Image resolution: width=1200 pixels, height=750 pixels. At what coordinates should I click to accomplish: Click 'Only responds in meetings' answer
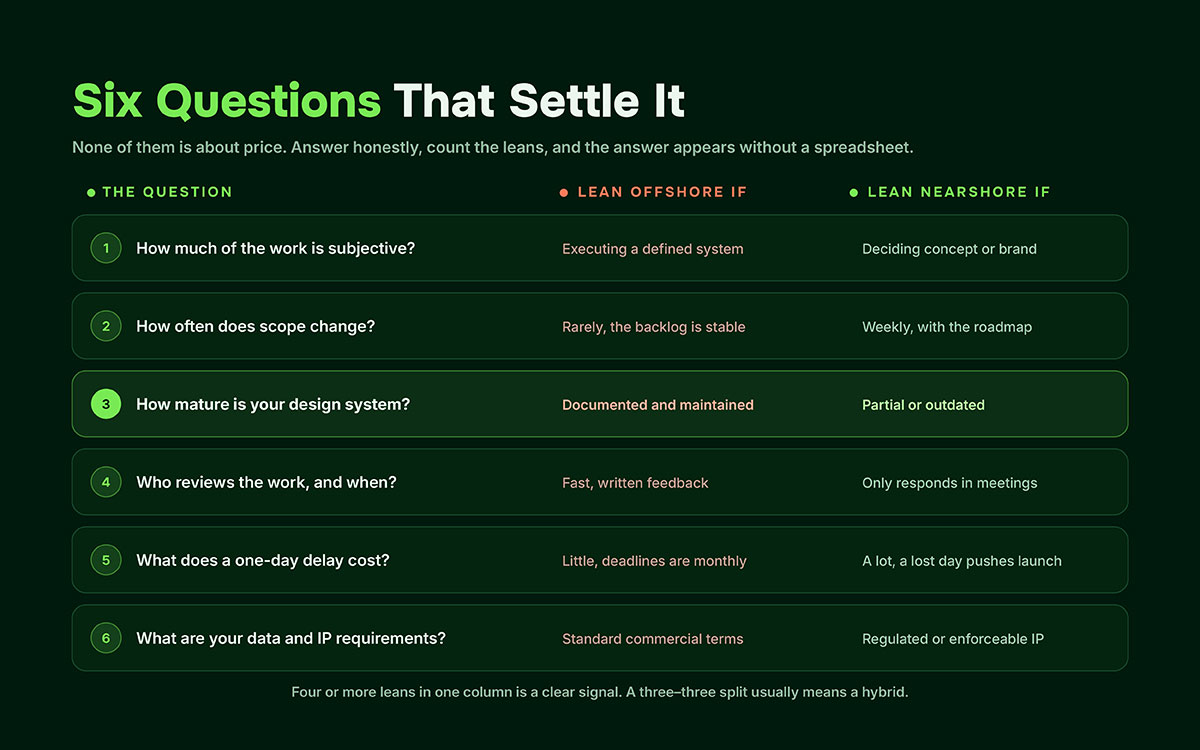click(950, 483)
